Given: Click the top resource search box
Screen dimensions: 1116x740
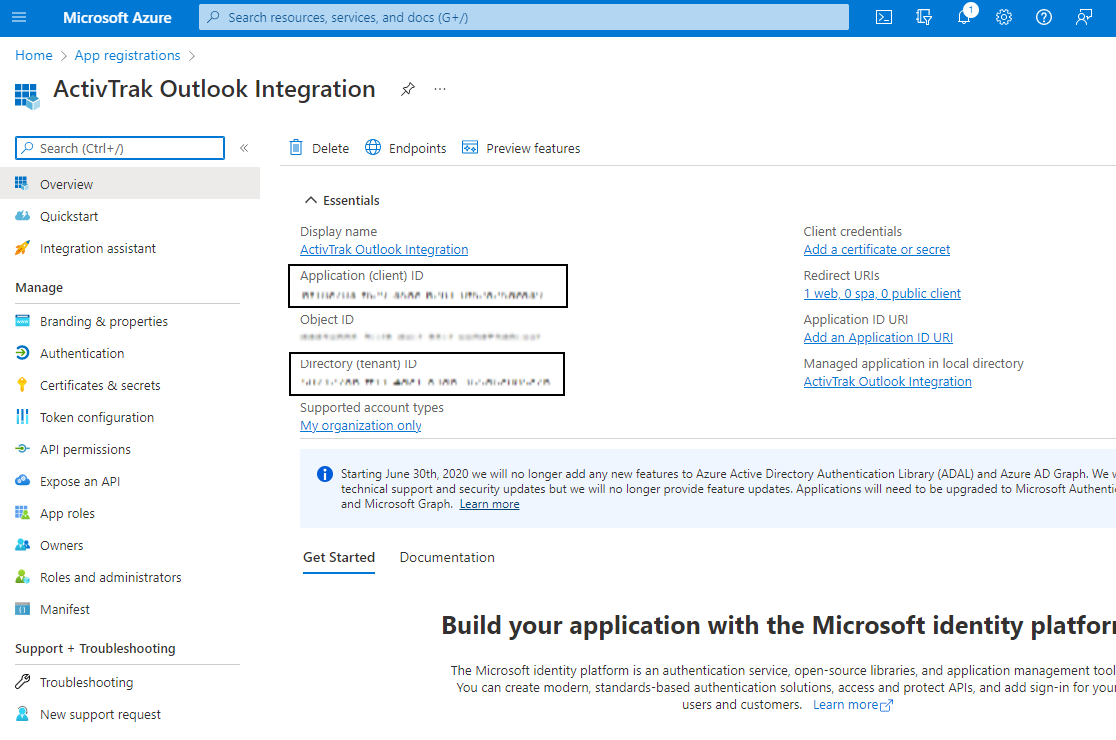Looking at the screenshot, I should tap(523, 17).
